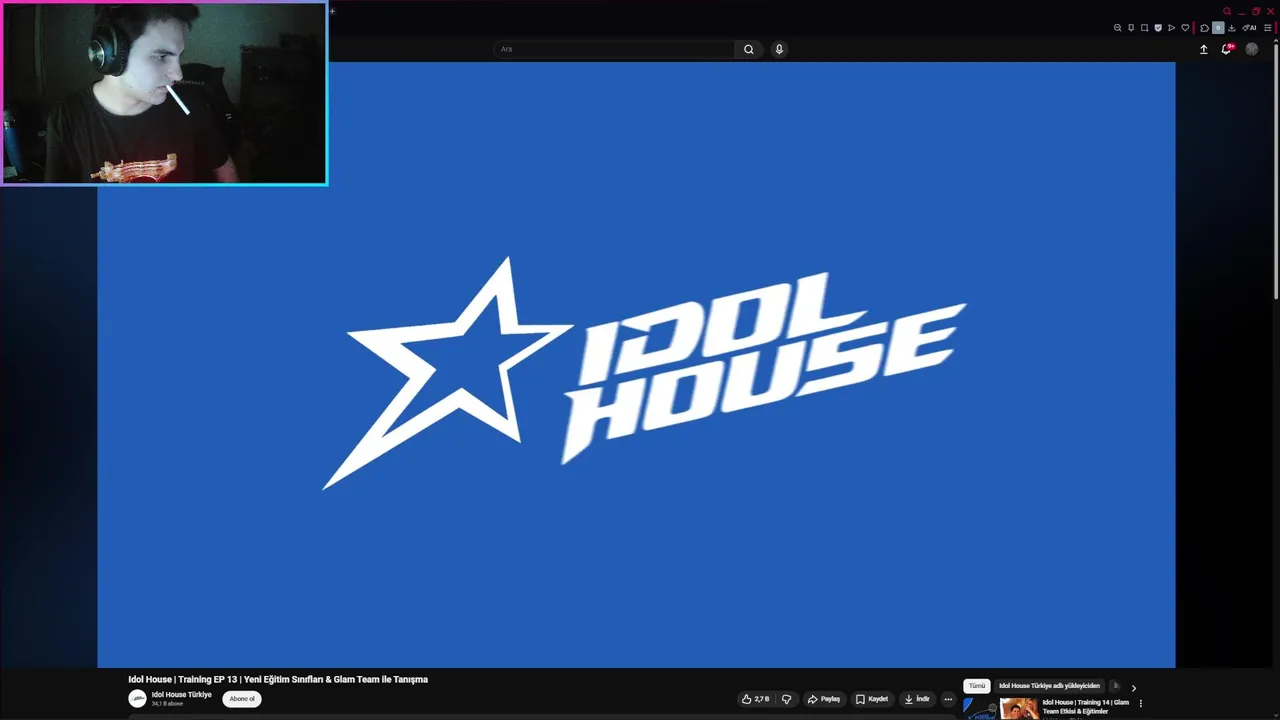Open browser extensions cube icon
1280x720 pixels.
tap(1204, 28)
